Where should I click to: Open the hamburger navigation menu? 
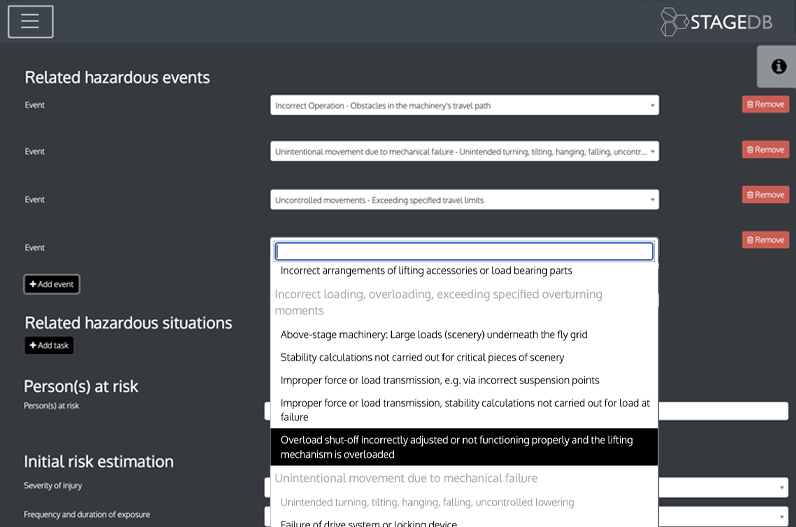[x=30, y=21]
